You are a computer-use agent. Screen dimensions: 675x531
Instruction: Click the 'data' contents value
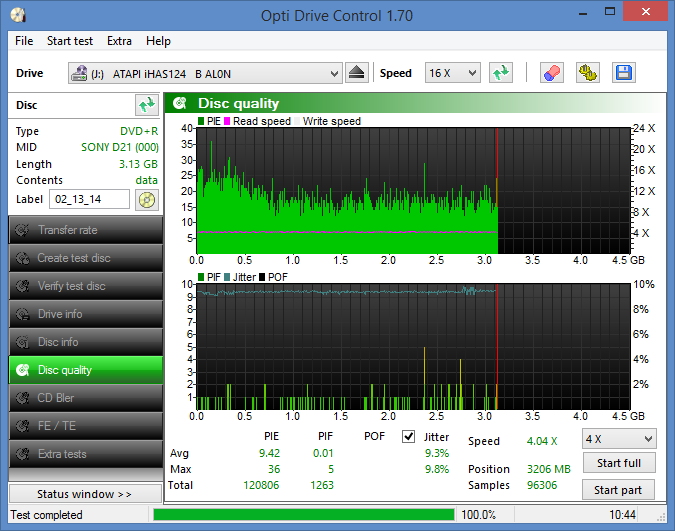pos(146,180)
